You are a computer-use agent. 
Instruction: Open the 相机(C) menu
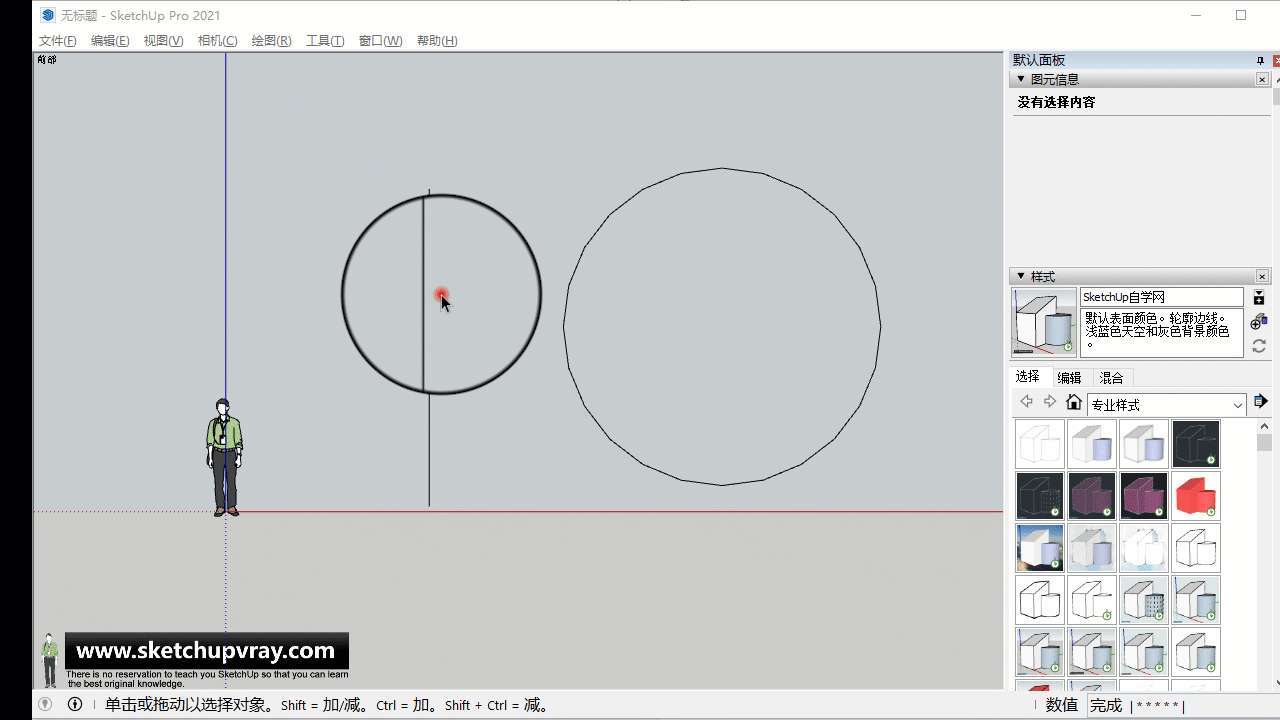pos(217,41)
